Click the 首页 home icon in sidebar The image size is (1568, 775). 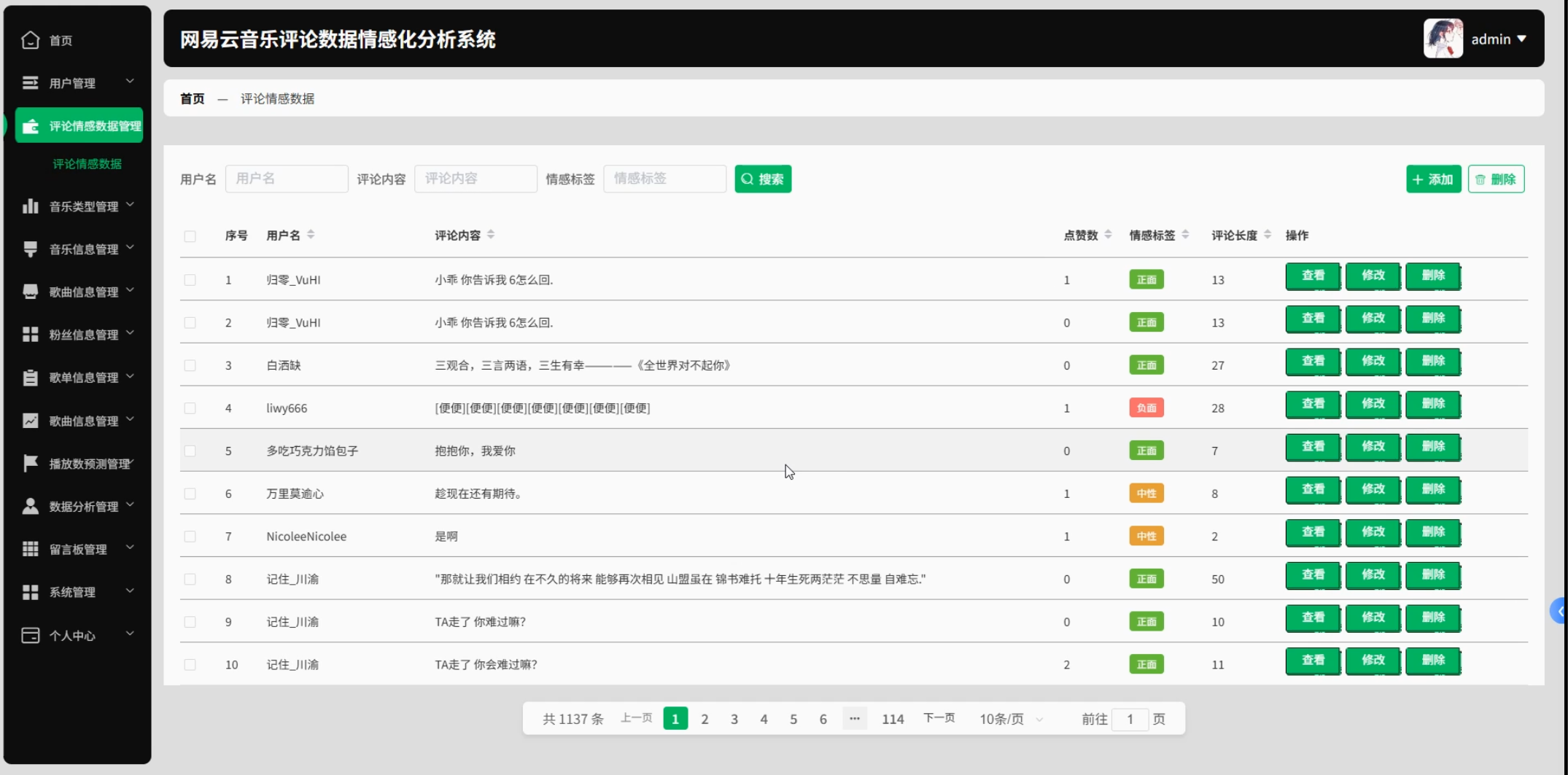tap(30, 40)
